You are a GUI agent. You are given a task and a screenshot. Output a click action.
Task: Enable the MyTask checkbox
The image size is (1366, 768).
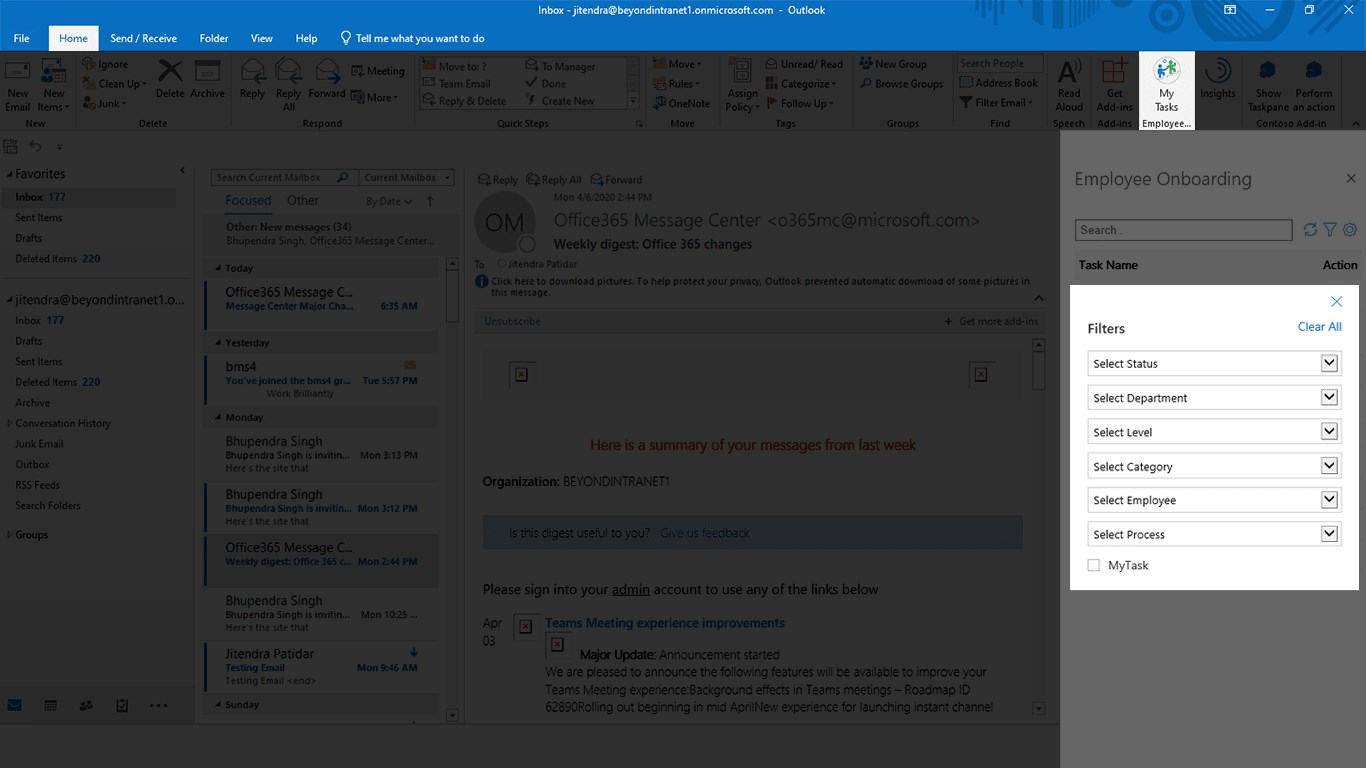[x=1094, y=566]
